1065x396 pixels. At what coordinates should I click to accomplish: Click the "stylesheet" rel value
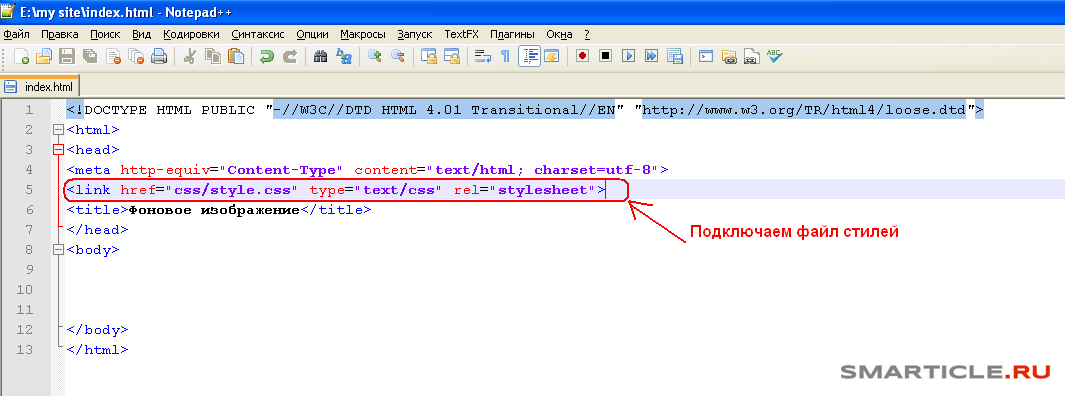tap(543, 190)
